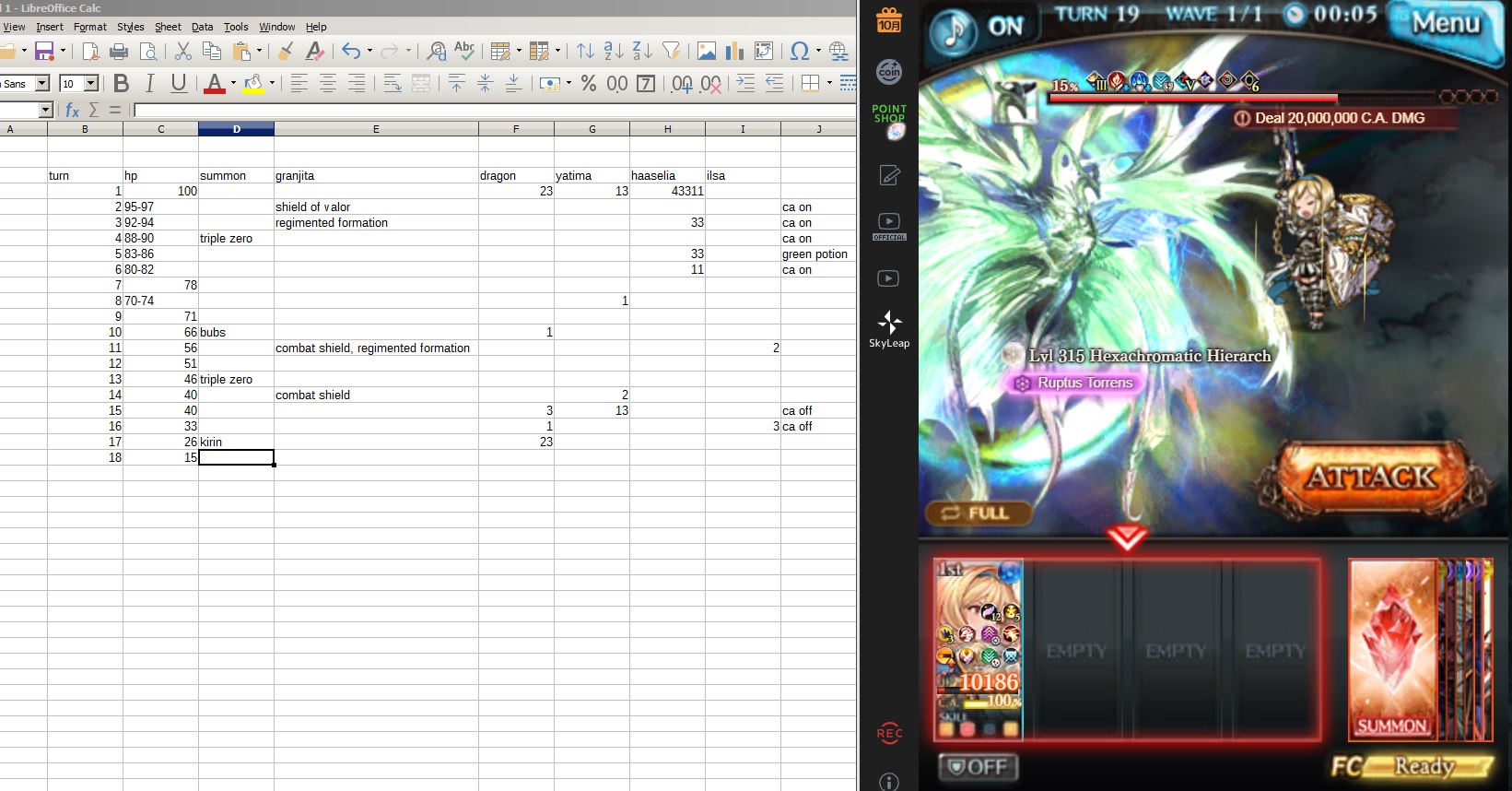Open the Tools menu
This screenshot has height=791, width=1512.
[x=236, y=27]
